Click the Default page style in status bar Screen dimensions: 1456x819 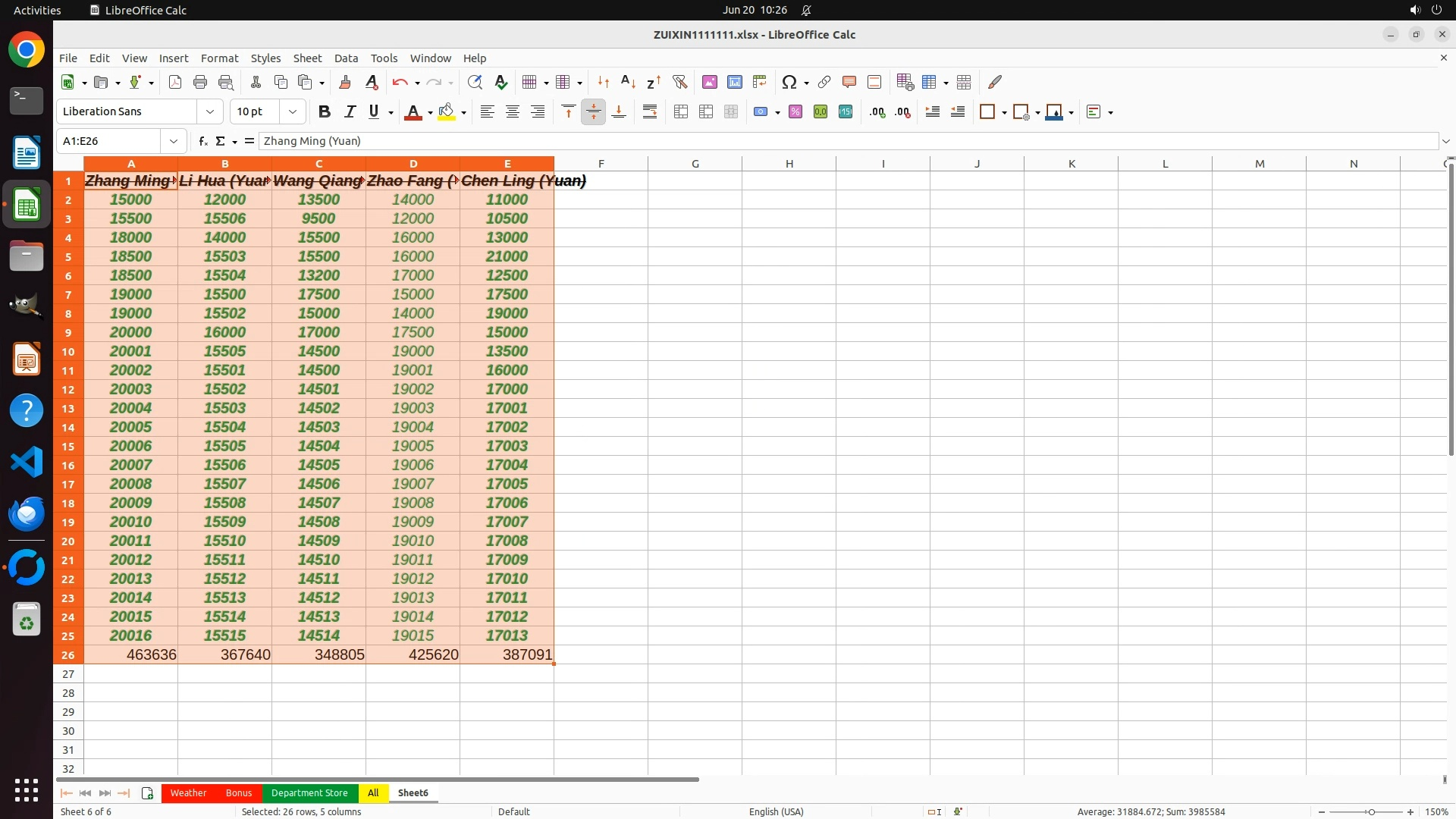pos(513,811)
